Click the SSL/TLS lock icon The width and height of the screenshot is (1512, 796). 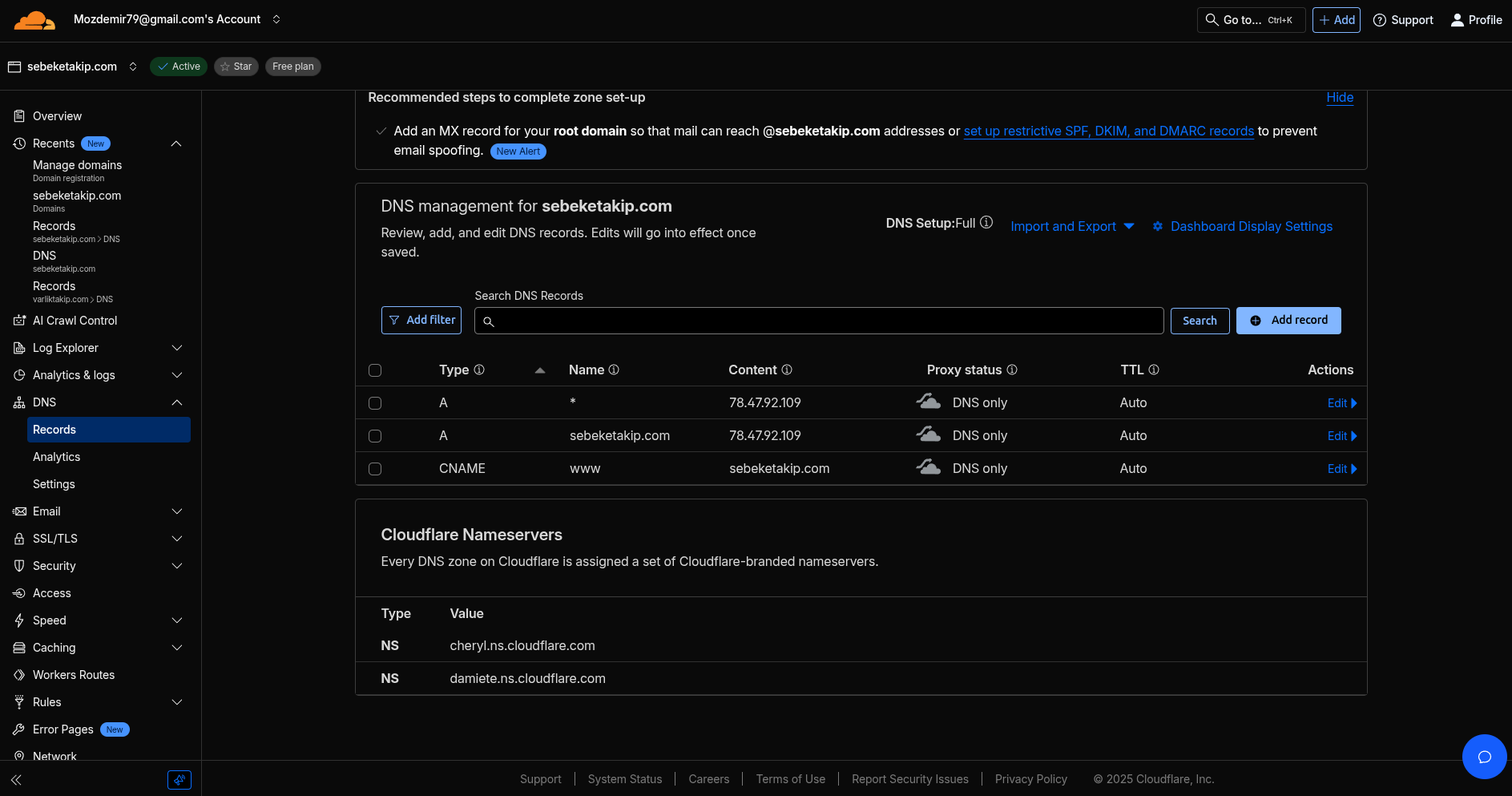[x=19, y=539]
